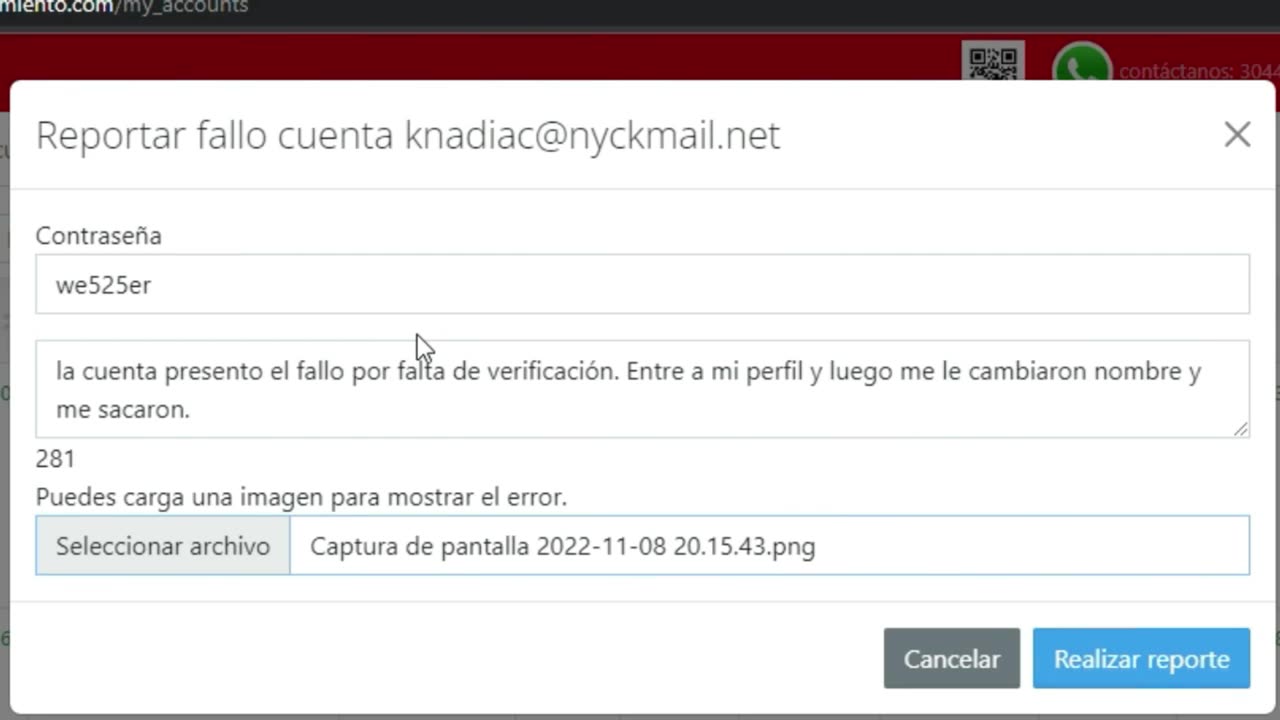Click the fault description text area
This screenshot has height=720, width=1280.
642,389
